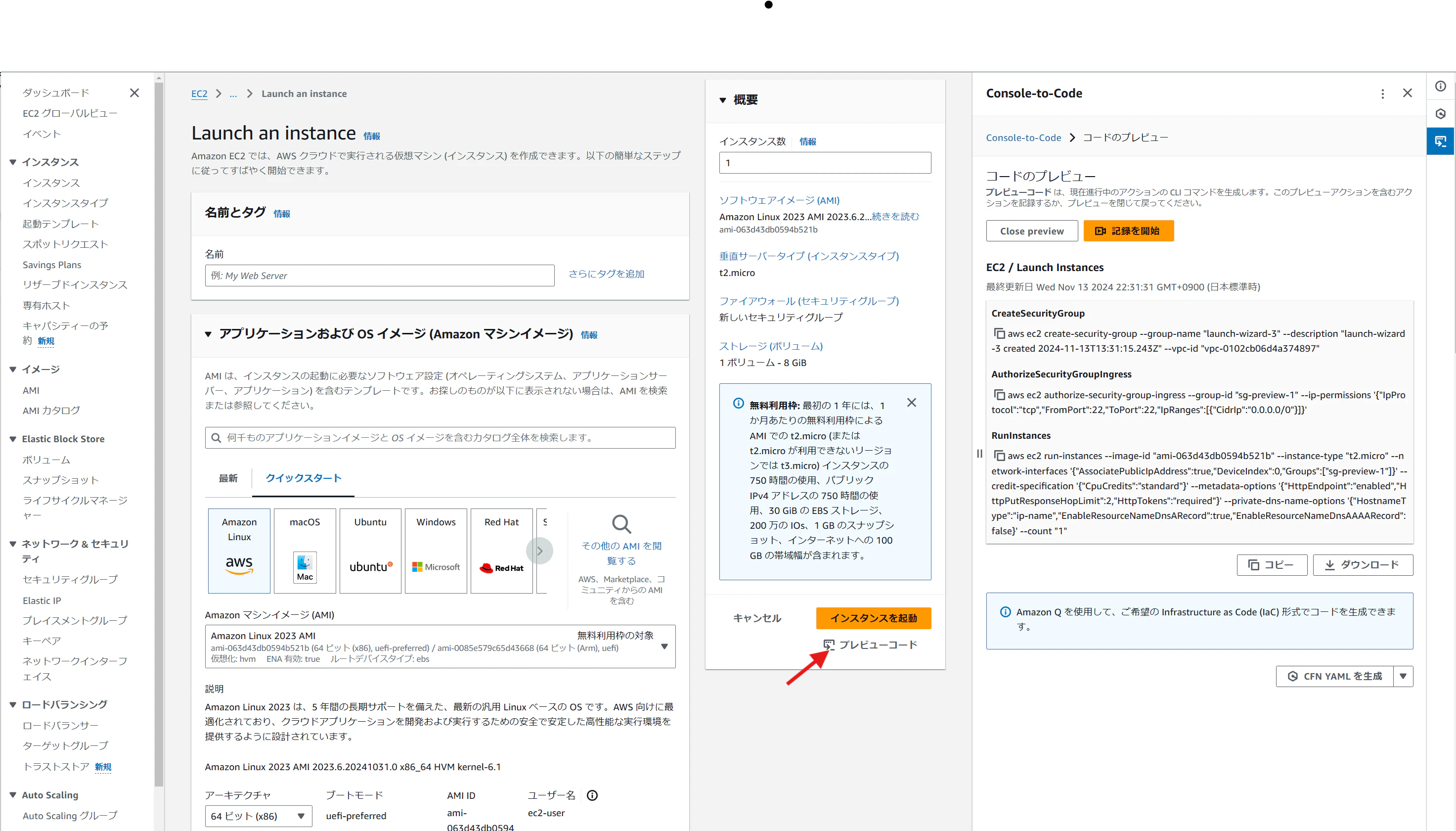The height and width of the screenshot is (831, 1456).
Task: Open the dropdown arrow next to CFN YAML を生成
Action: (1403, 676)
